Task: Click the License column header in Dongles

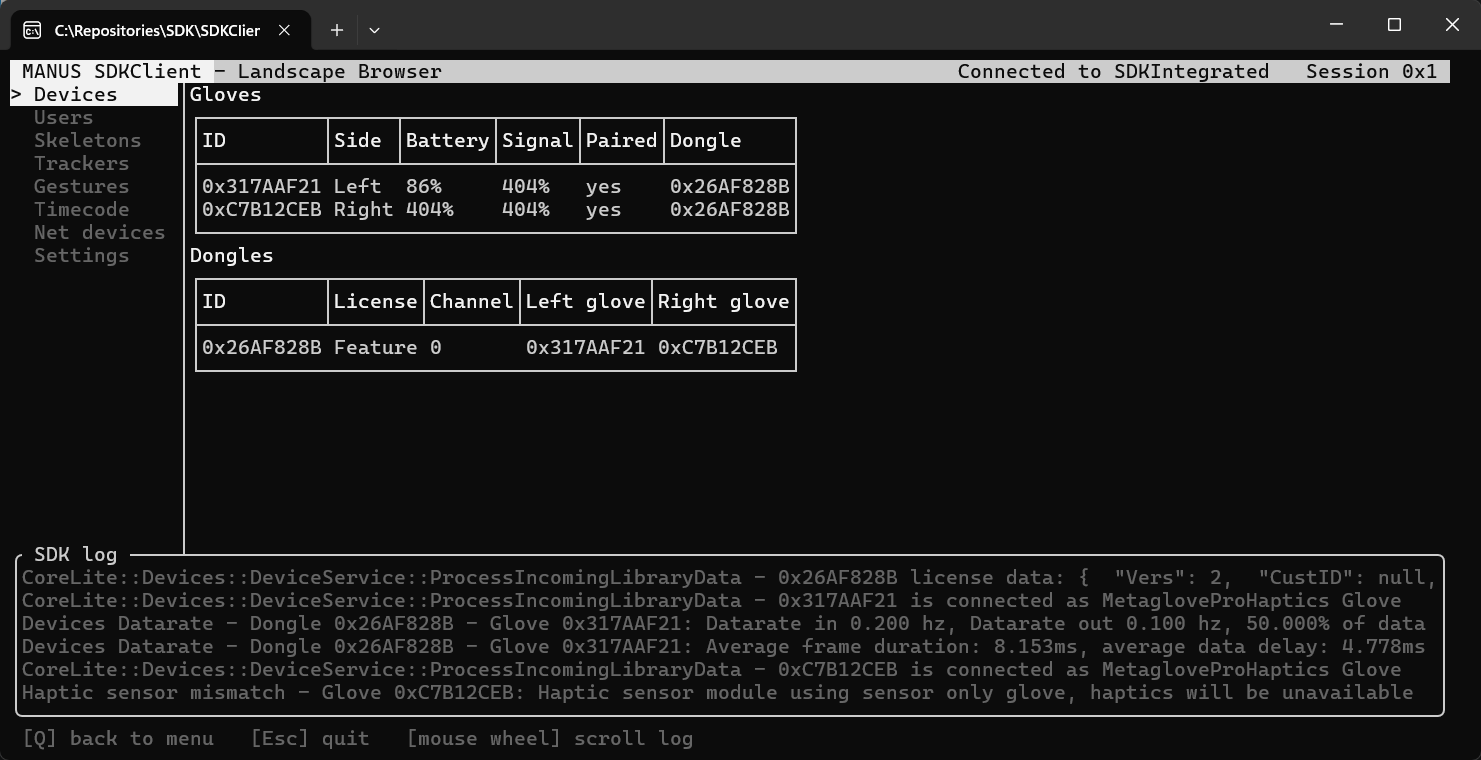Action: point(375,301)
